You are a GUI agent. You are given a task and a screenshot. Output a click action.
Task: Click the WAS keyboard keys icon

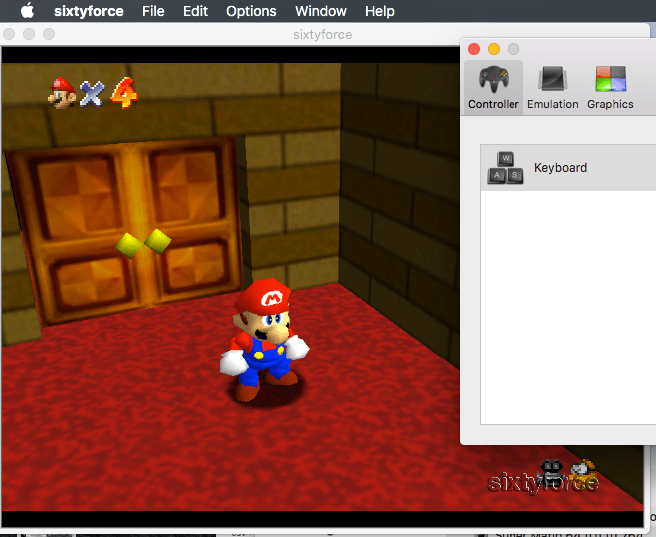pos(505,168)
